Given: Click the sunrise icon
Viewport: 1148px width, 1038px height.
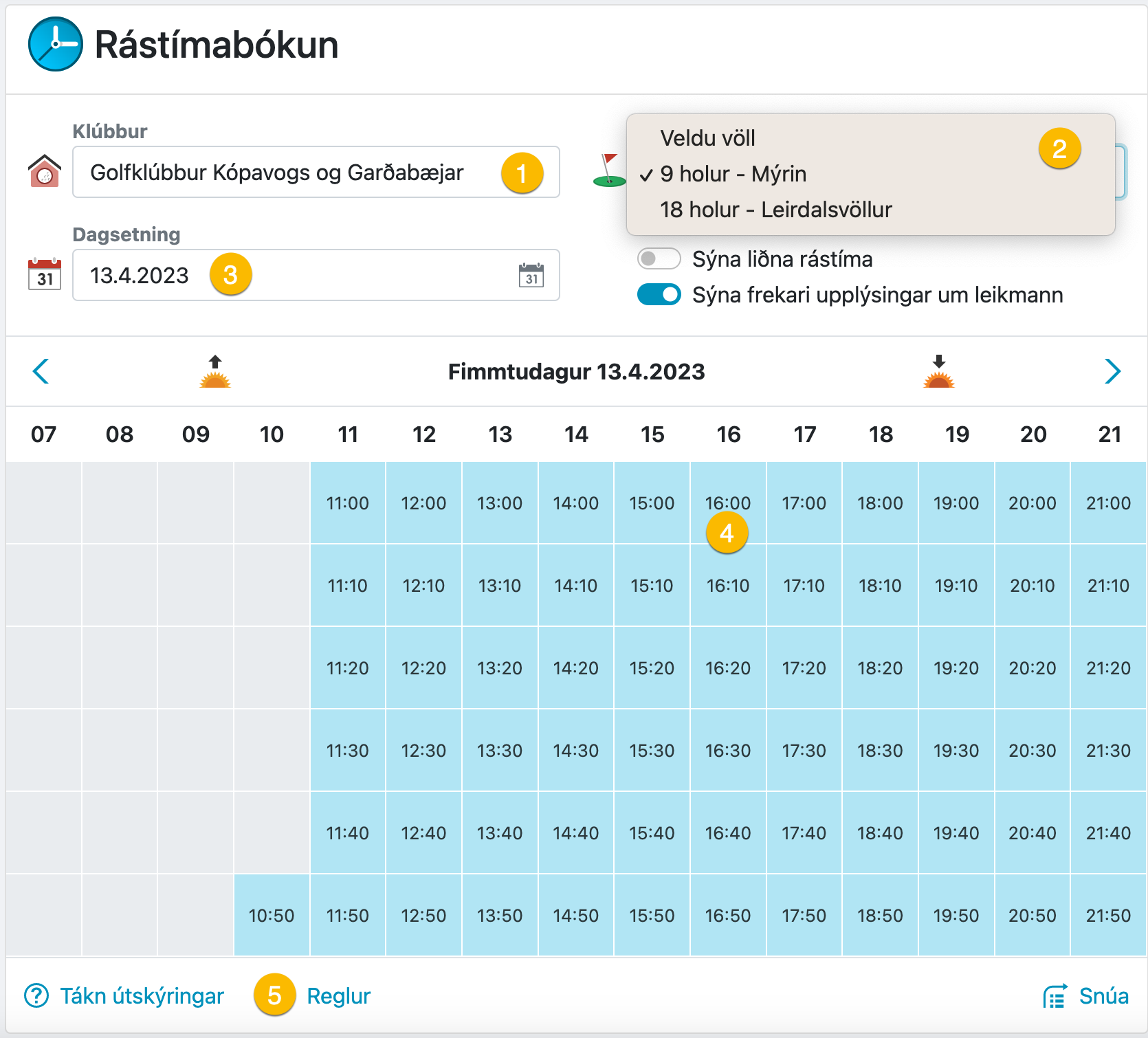Looking at the screenshot, I should pos(215,371).
